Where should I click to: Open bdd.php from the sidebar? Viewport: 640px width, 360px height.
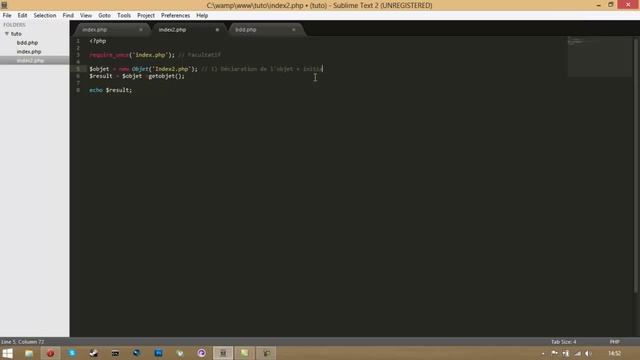pos(27,43)
